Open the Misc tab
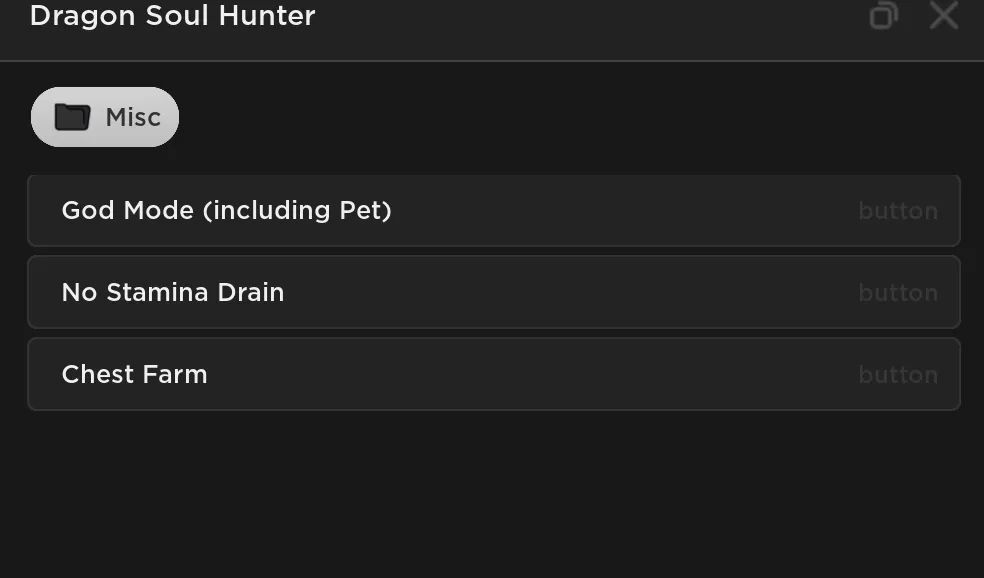Image resolution: width=984 pixels, height=578 pixels. [x=105, y=117]
